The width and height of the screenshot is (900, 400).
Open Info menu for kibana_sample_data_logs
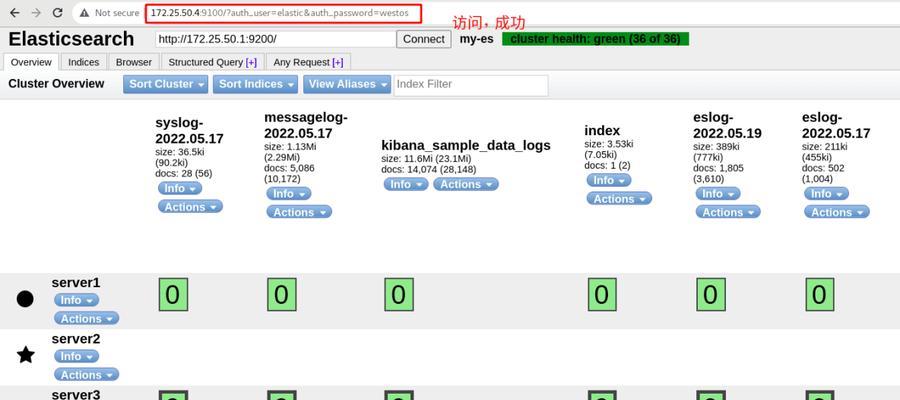406,184
